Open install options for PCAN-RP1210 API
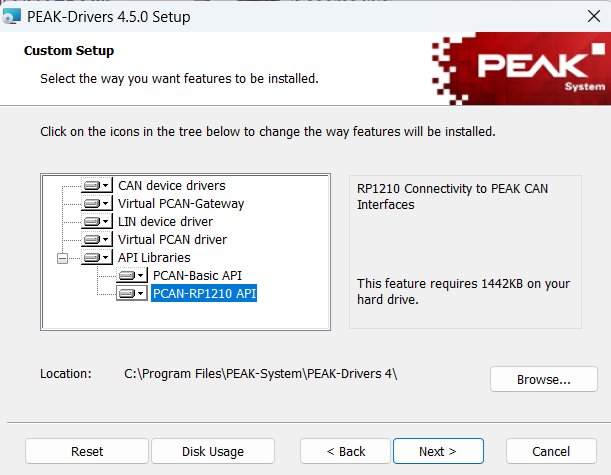The image size is (611, 475). pos(132,293)
